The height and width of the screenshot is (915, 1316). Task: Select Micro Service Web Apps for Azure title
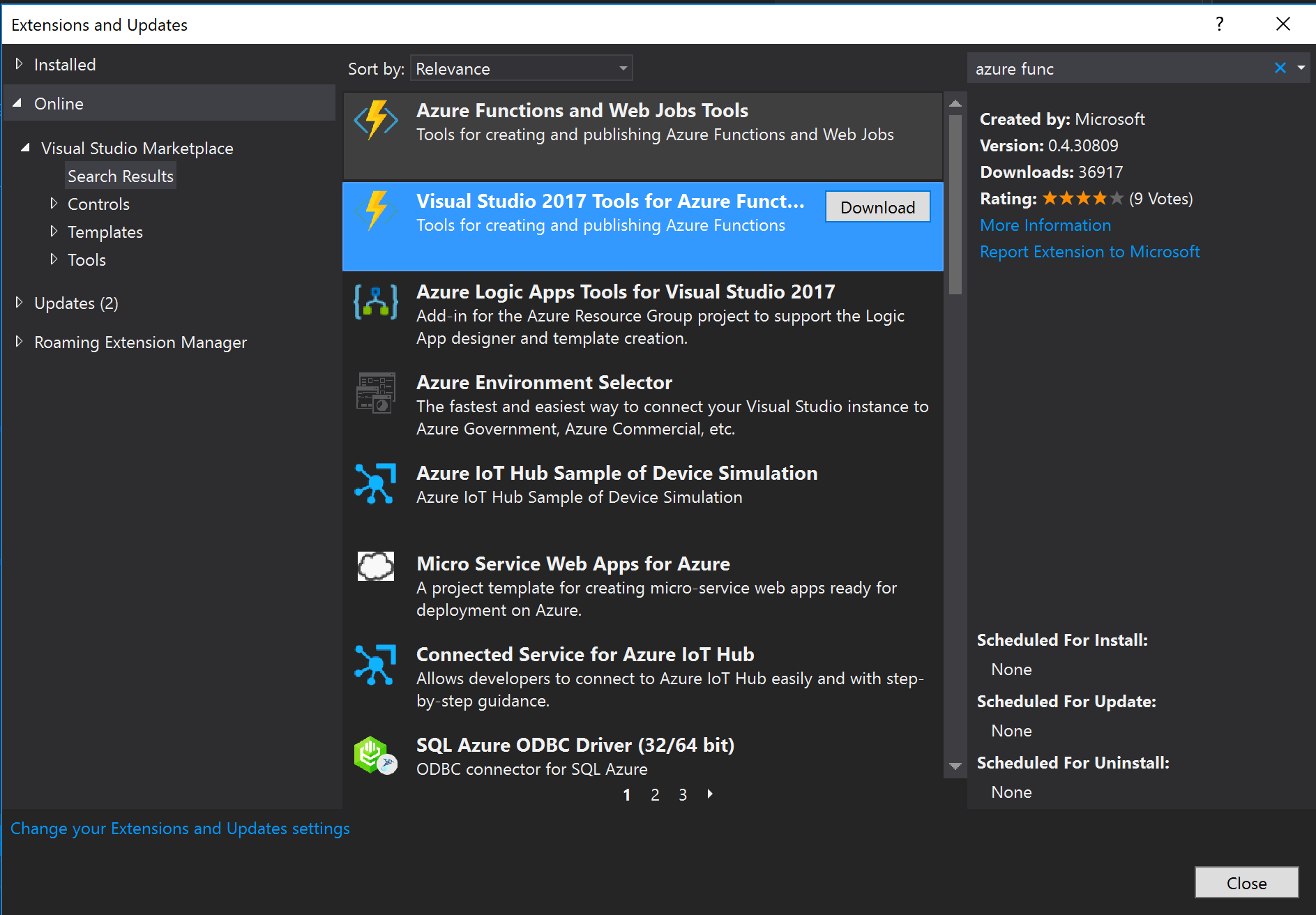[573, 564]
